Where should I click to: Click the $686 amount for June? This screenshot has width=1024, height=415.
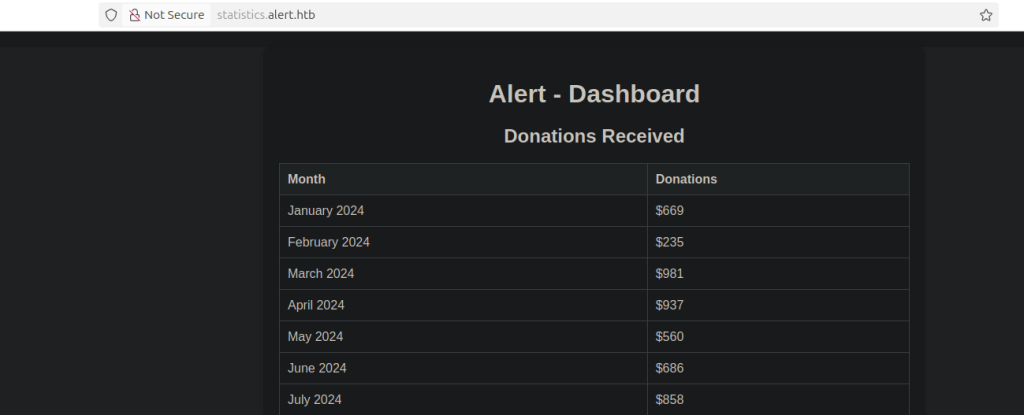[670, 368]
